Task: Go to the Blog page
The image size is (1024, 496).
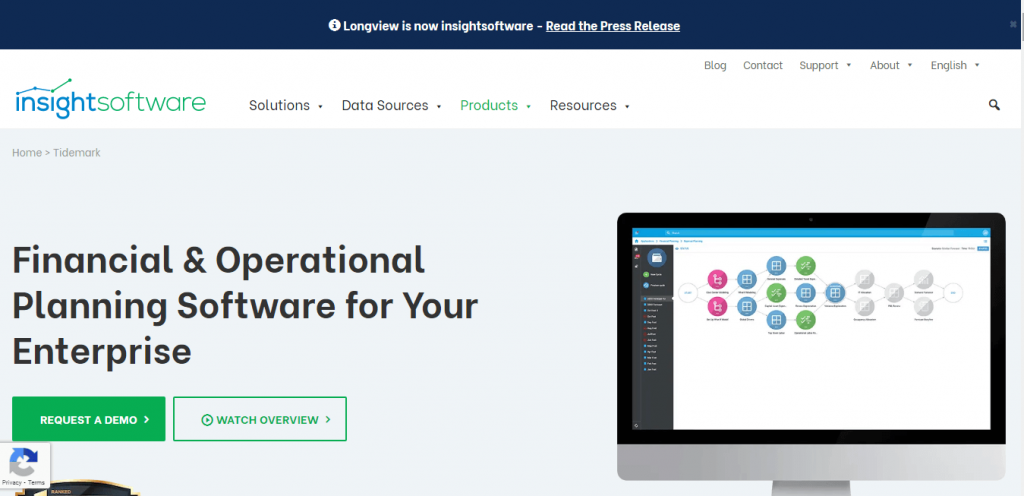Action: 715,65
